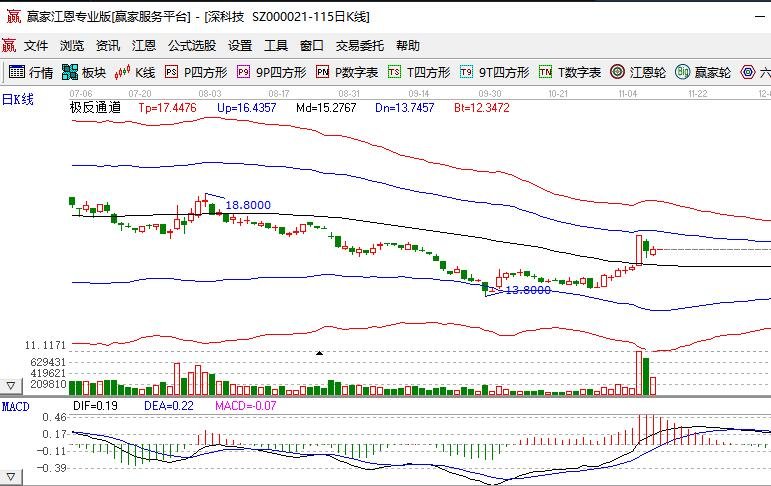Click the 13.8000 low price label
This screenshot has height=486, width=771.
pos(528,290)
